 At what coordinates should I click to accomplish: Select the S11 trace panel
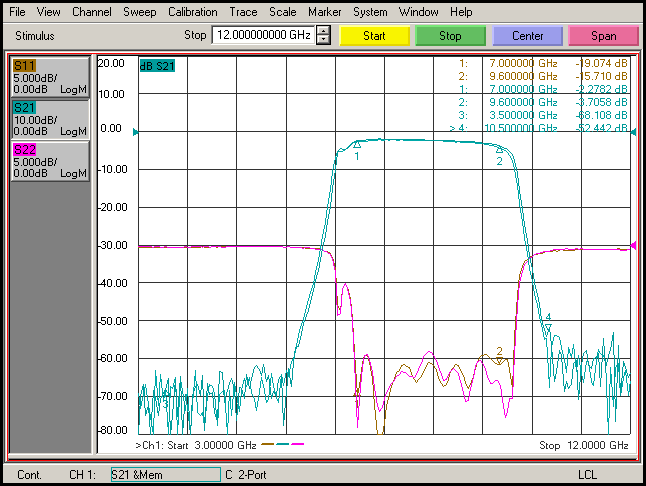point(50,77)
